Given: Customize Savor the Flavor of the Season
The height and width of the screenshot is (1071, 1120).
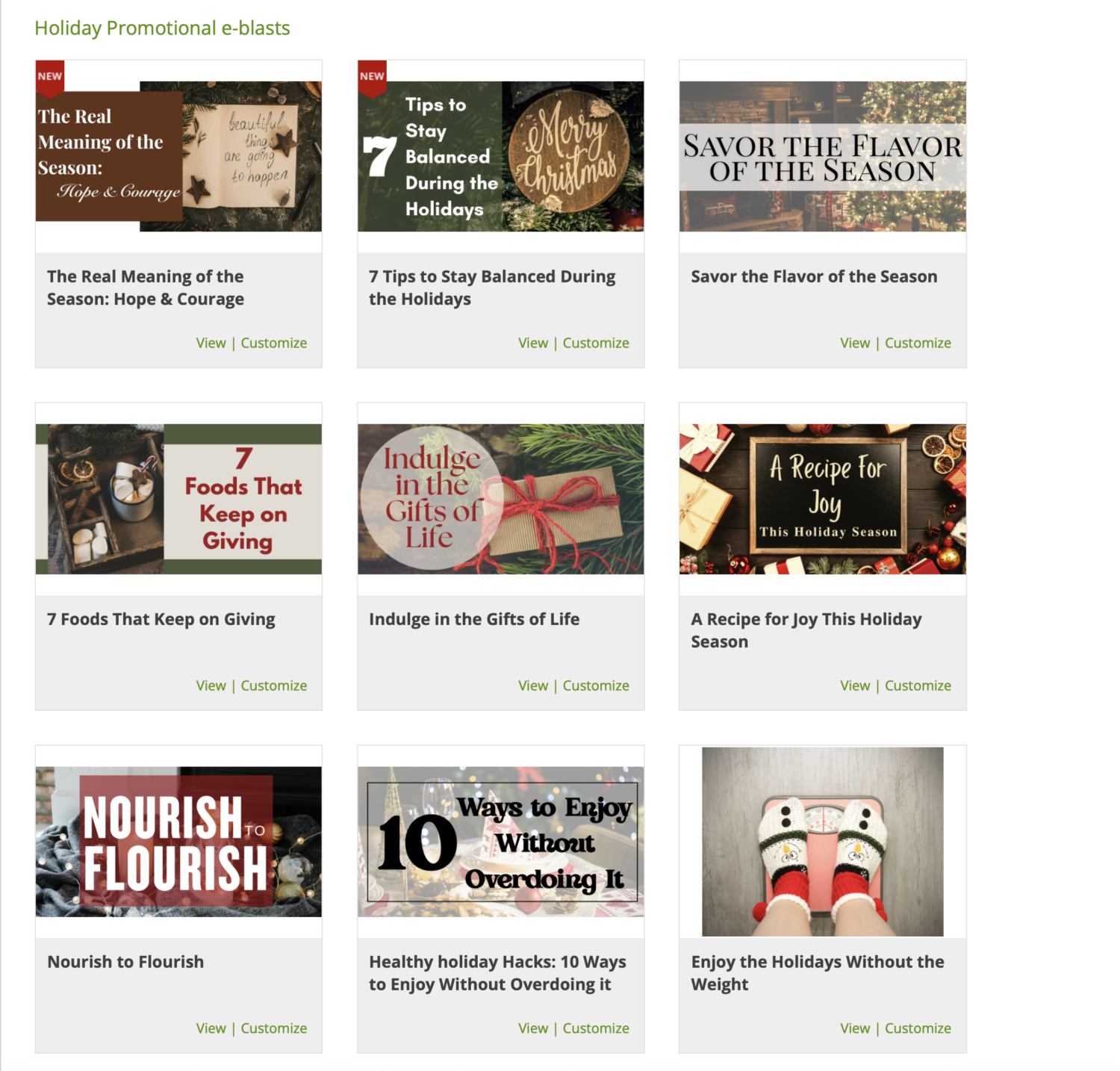Looking at the screenshot, I should point(918,343).
